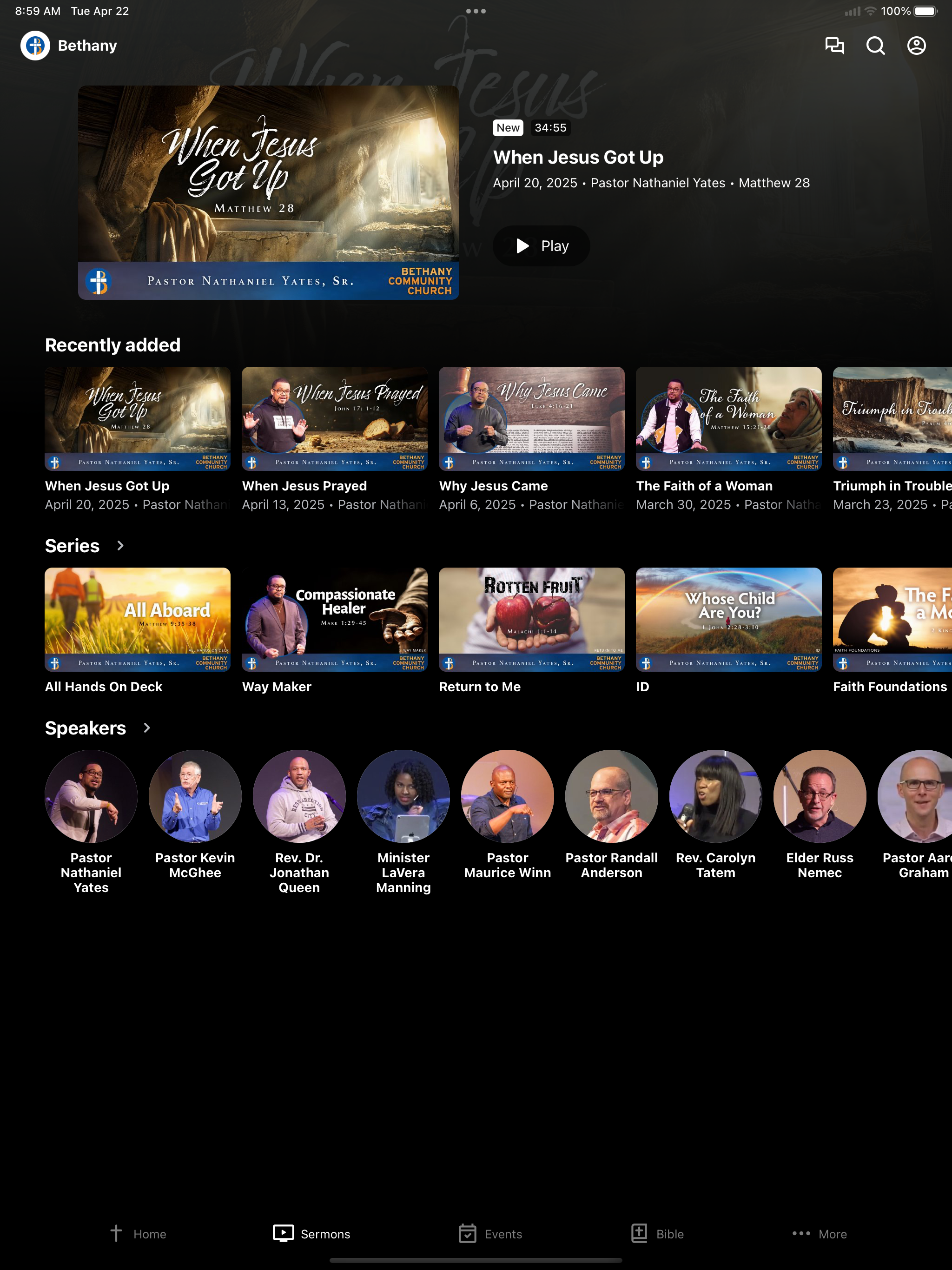
Task: Select speaker Pastor Aaron Graham avatar
Action: click(915, 796)
